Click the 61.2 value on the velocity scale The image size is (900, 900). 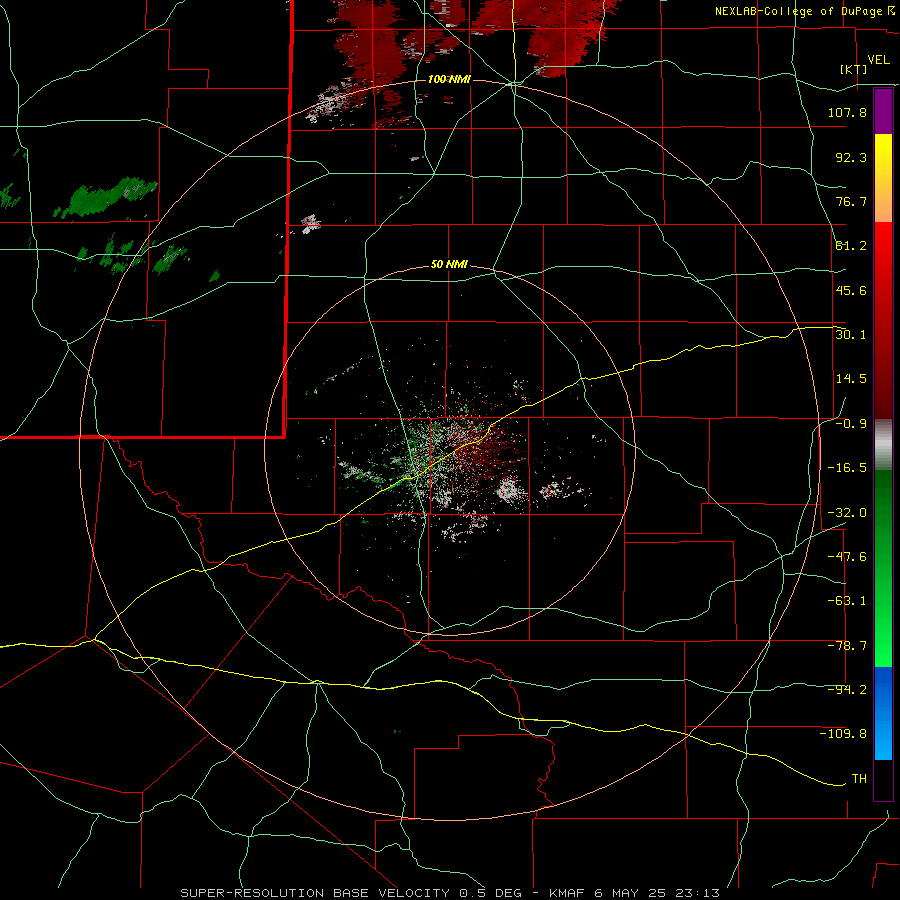pos(851,246)
